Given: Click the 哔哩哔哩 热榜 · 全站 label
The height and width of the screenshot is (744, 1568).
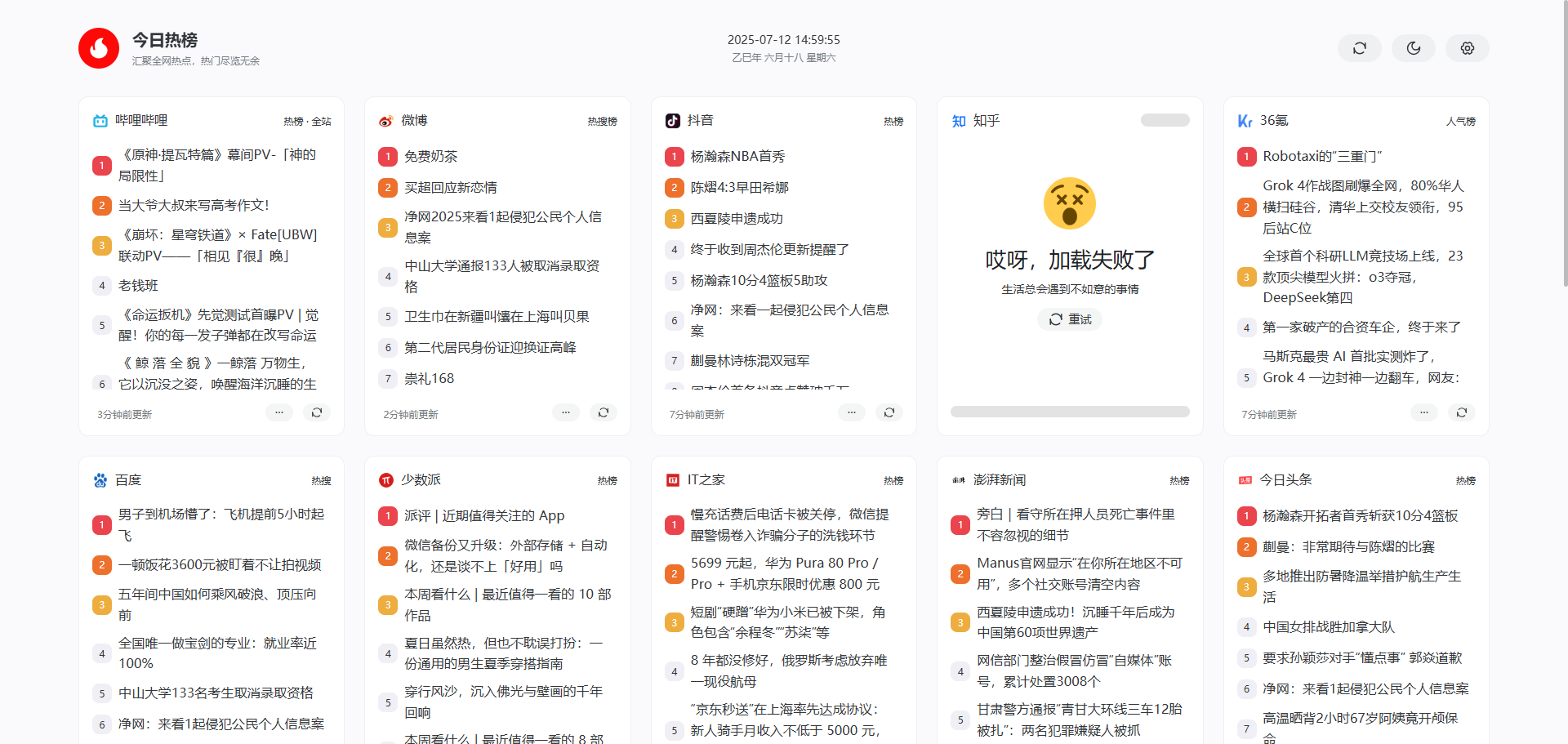Looking at the screenshot, I should [307, 121].
